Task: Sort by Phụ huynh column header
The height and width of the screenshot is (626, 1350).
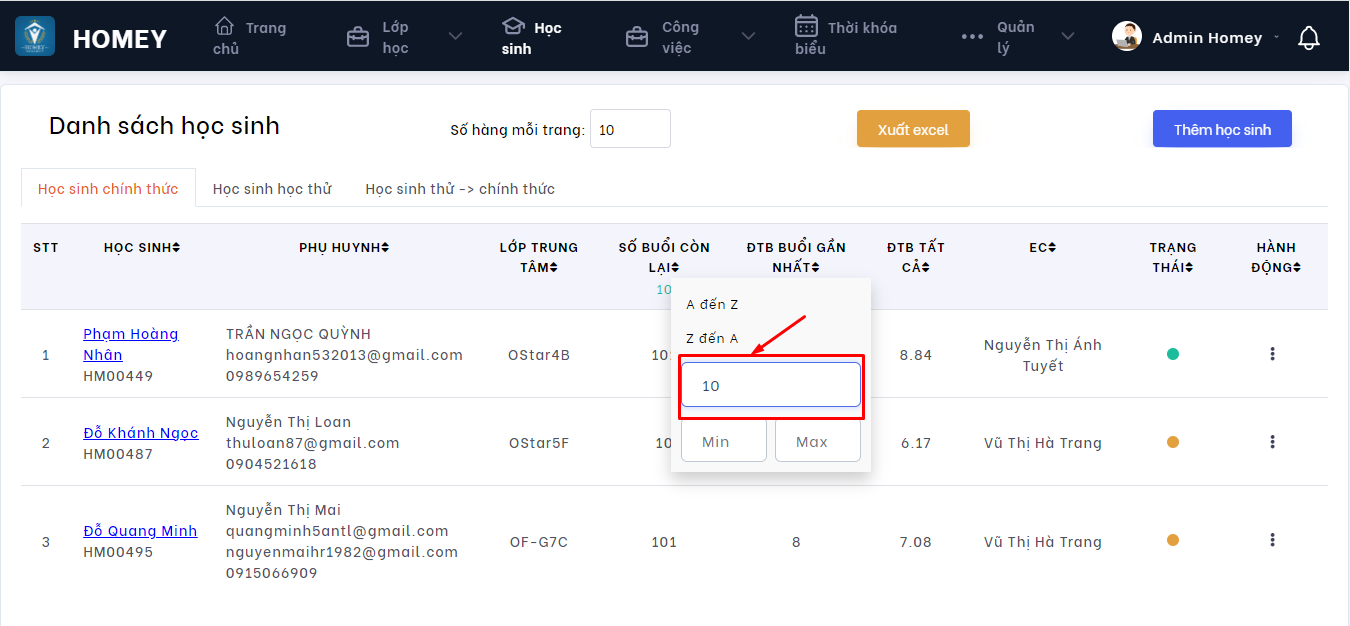Action: (x=344, y=247)
